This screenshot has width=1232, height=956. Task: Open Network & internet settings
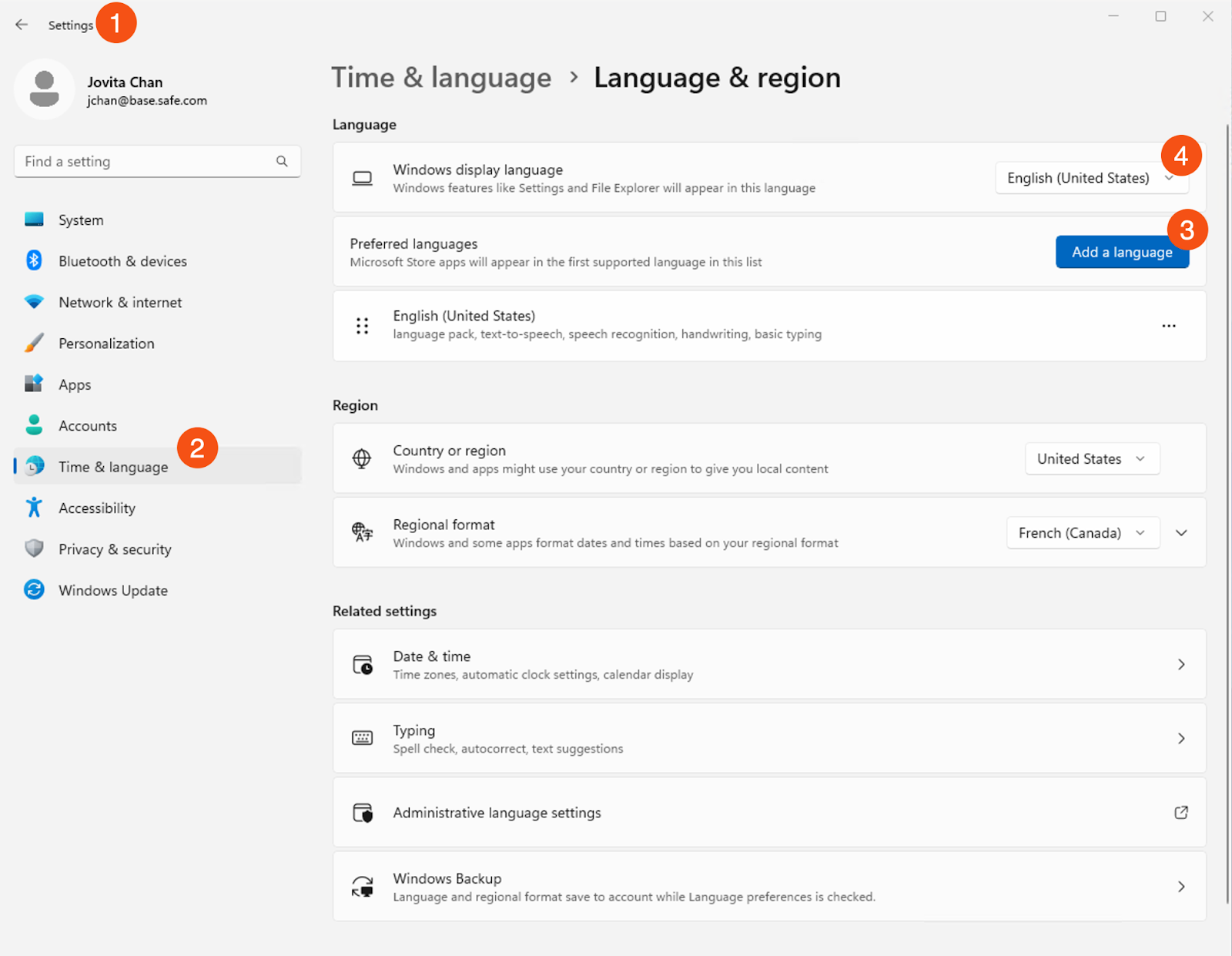pyautogui.click(x=157, y=302)
